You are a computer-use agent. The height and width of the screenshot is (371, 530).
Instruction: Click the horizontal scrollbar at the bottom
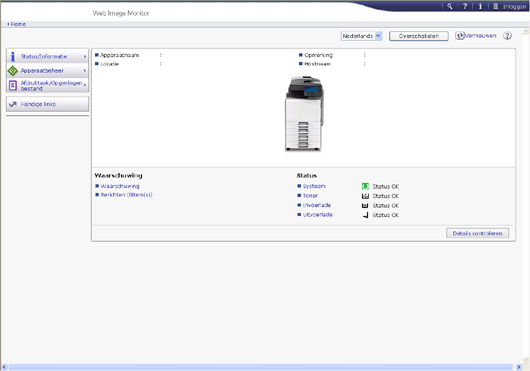[x=260, y=367]
